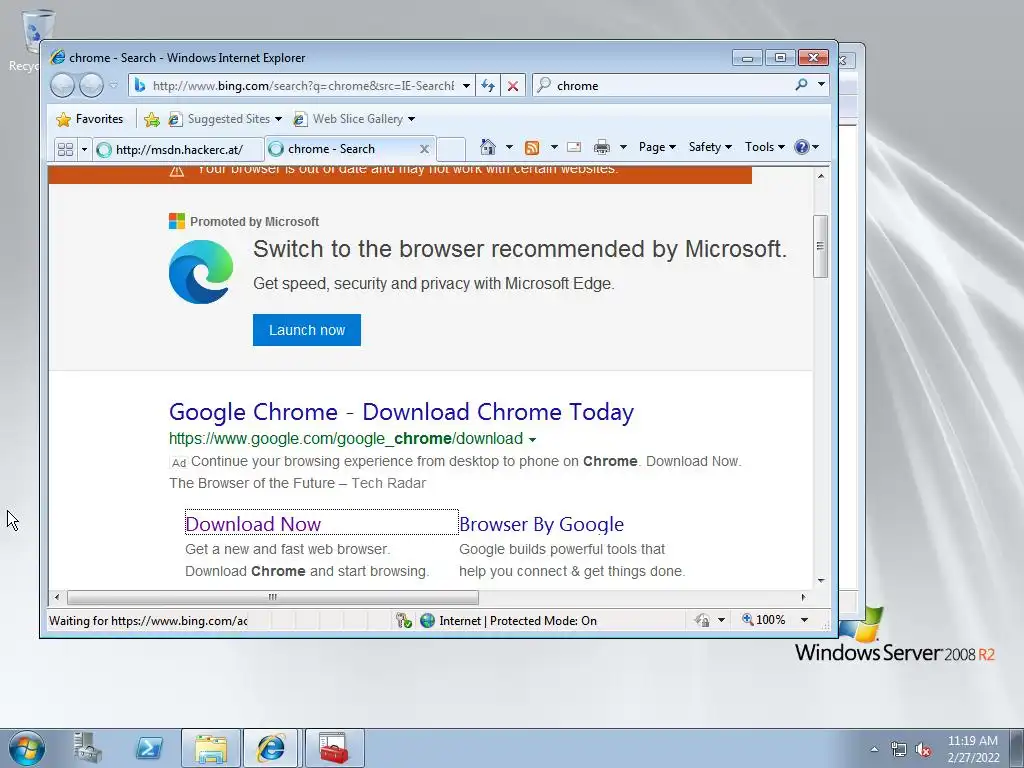Open Suggested Sites favorites item
The height and width of the screenshot is (768, 1024).
[x=225, y=119]
